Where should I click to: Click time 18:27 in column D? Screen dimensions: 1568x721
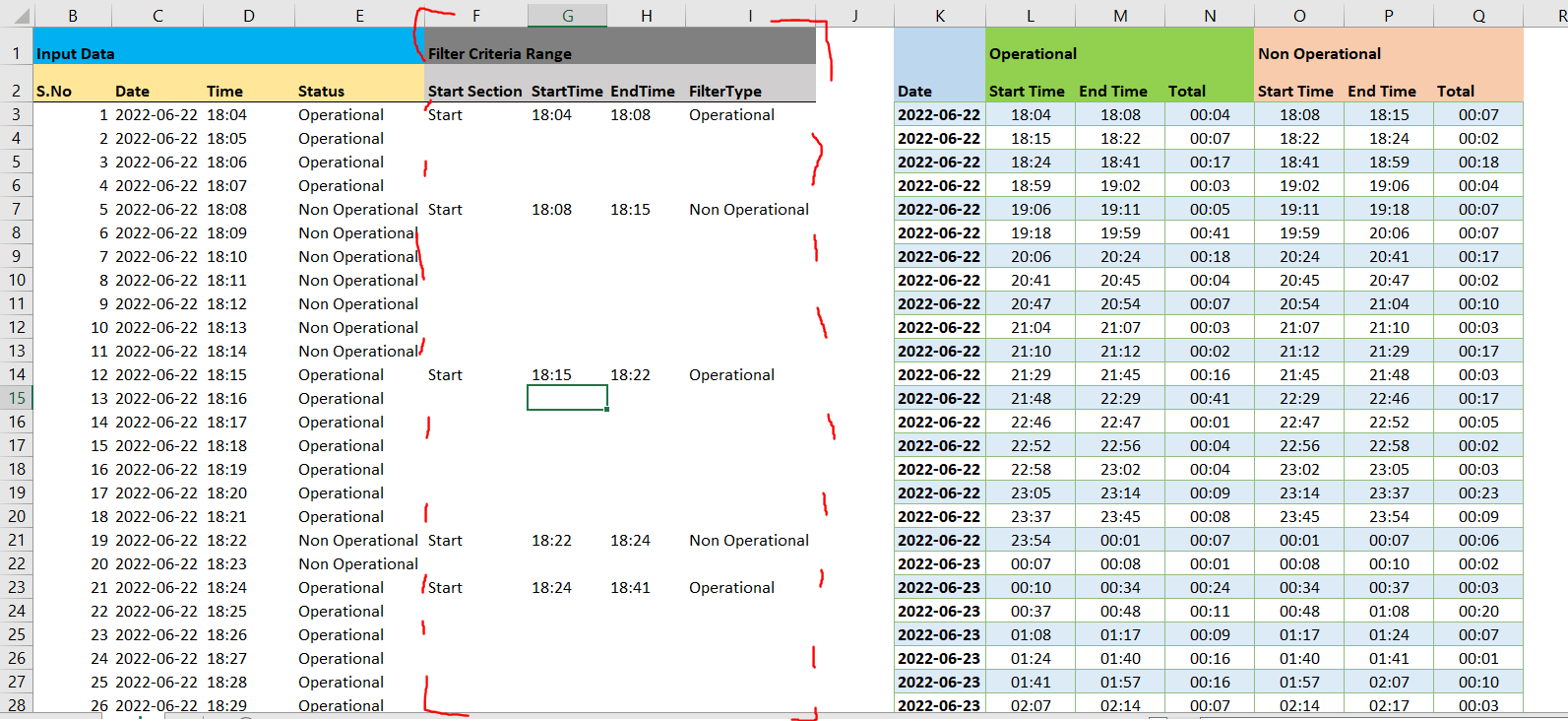coord(249,658)
